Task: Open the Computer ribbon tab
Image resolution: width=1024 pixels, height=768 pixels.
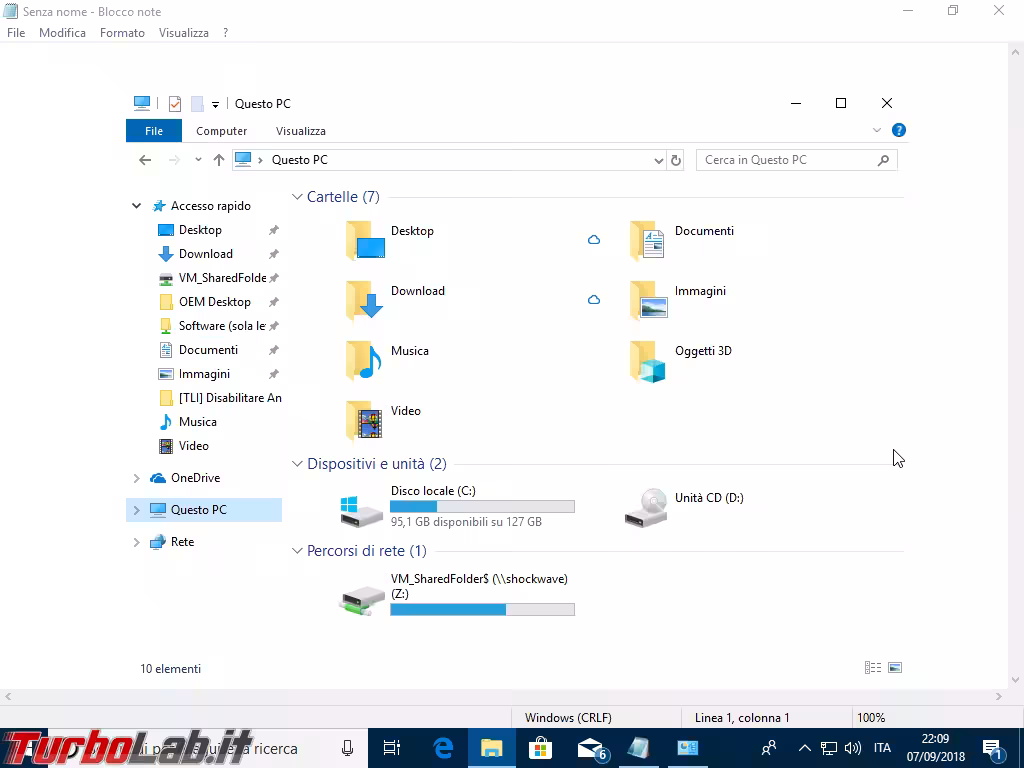Action: (x=221, y=131)
